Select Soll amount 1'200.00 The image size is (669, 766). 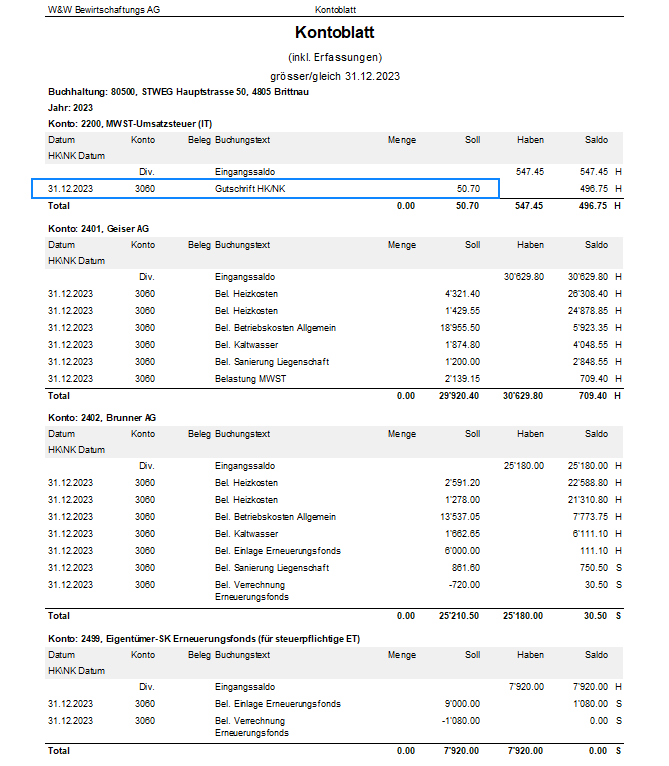point(462,362)
